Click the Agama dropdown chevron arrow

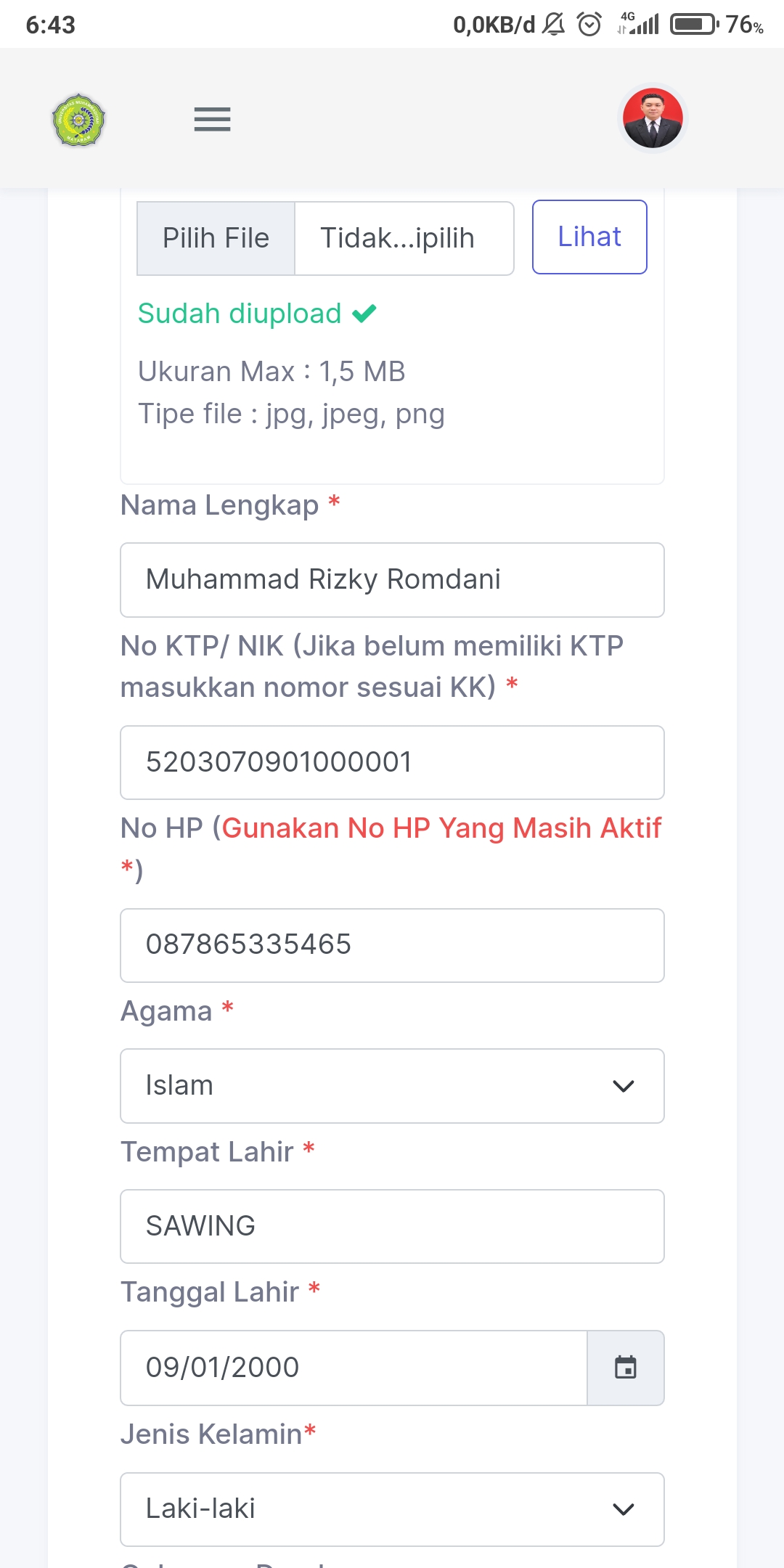(x=624, y=1086)
